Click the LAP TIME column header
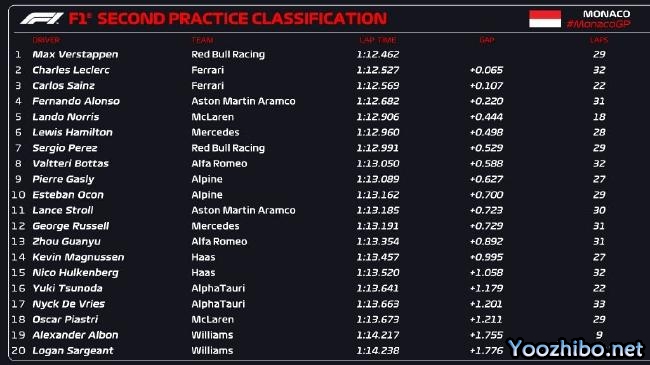The width and height of the screenshot is (650, 365). pos(378,40)
